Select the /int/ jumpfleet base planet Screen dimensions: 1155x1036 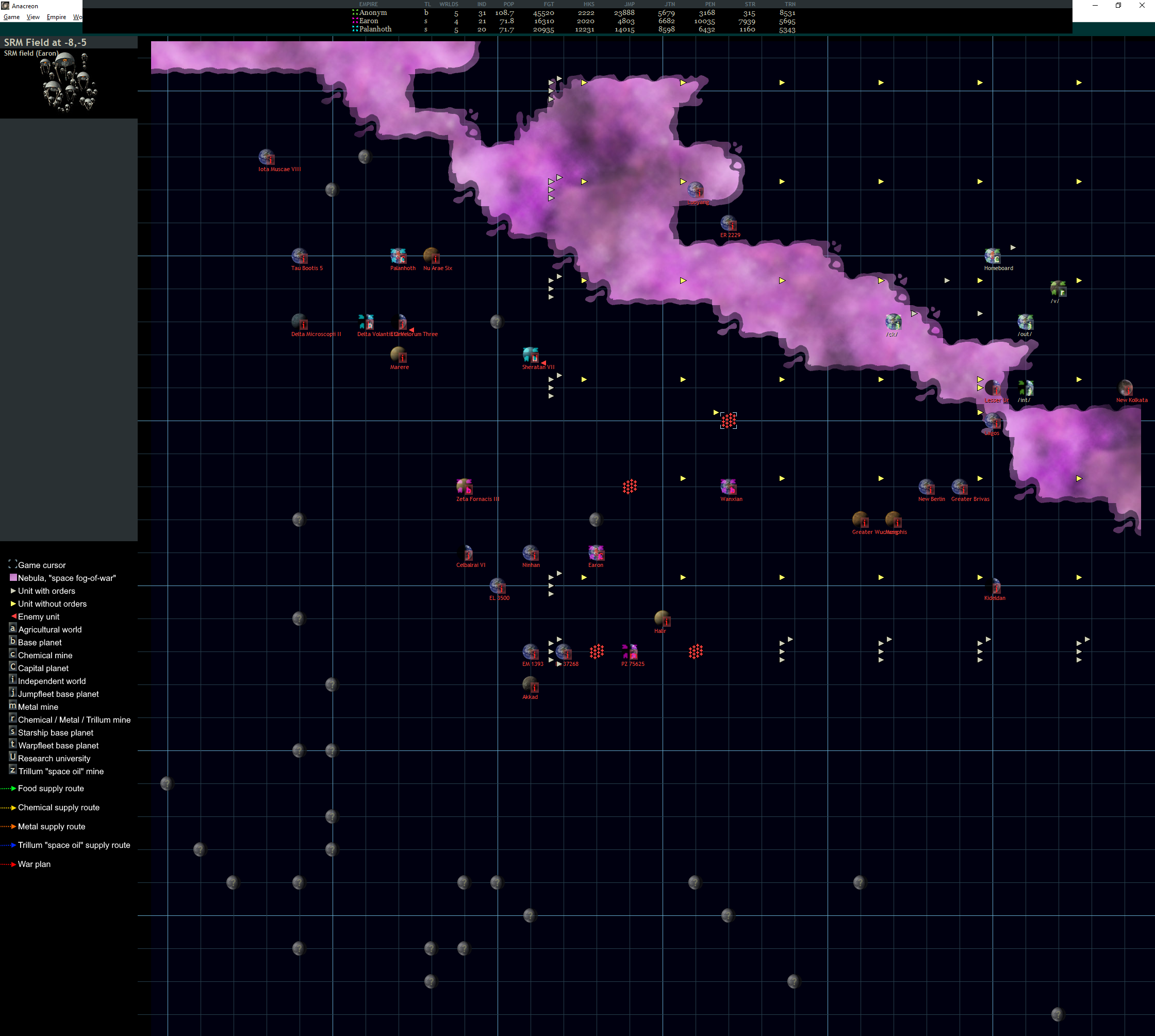pyautogui.click(x=1026, y=388)
